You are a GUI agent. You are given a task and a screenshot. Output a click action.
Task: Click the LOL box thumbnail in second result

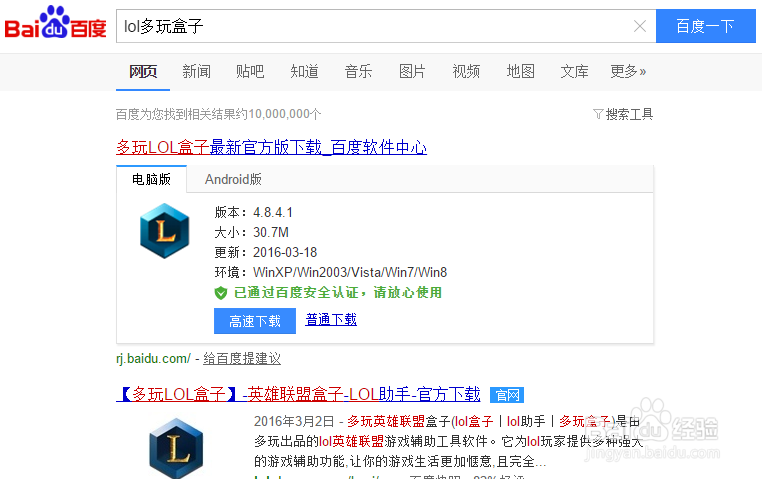pos(176,448)
